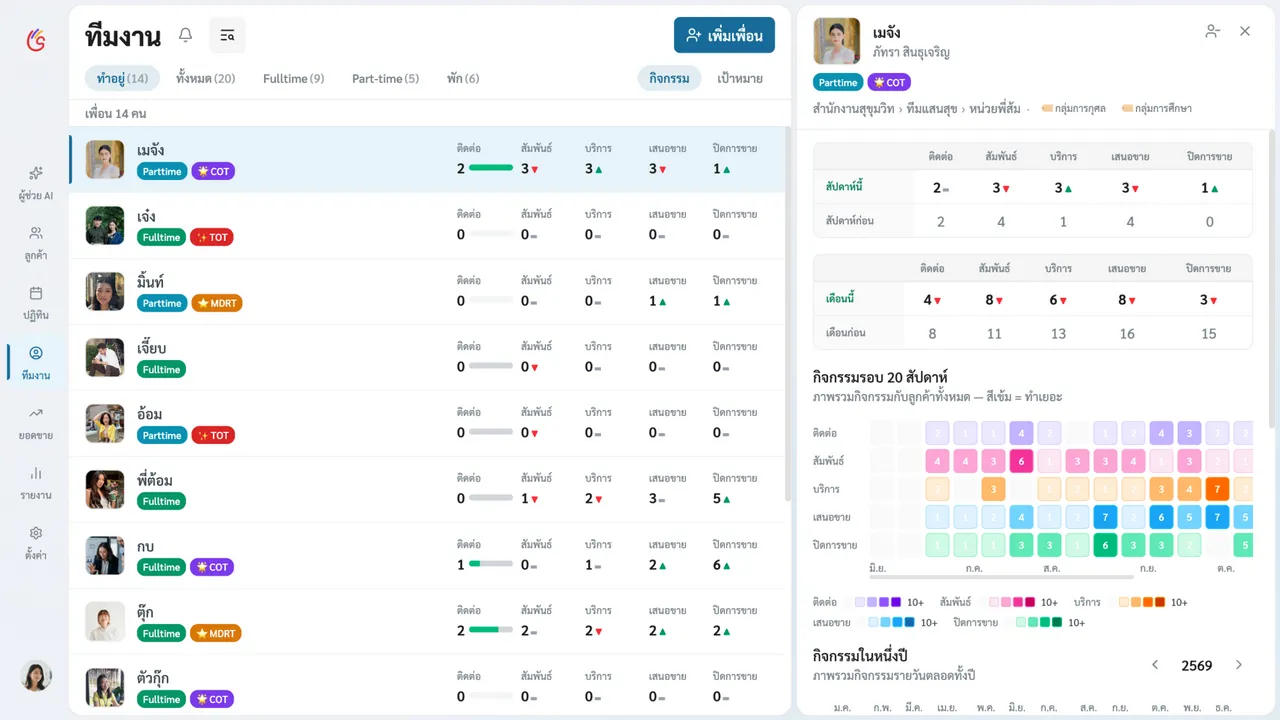Open the search filter icon beside the bell

(227, 36)
